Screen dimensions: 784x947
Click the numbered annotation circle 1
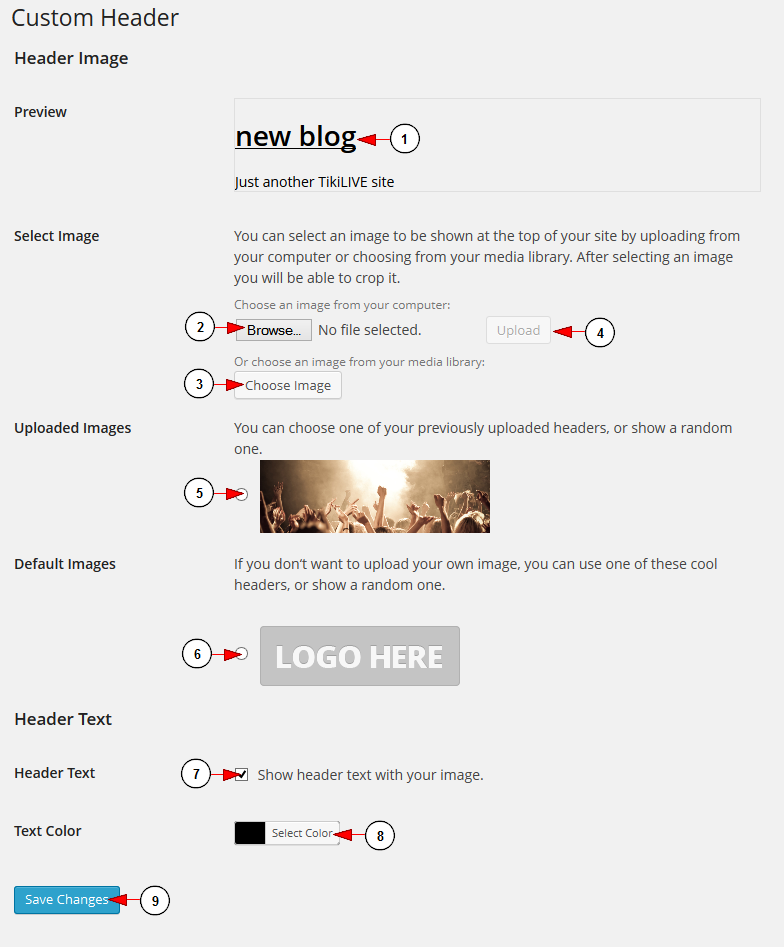click(x=405, y=139)
